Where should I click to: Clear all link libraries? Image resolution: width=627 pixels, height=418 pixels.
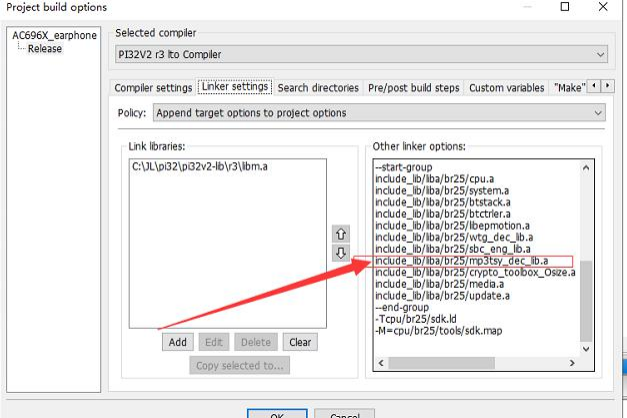300,342
